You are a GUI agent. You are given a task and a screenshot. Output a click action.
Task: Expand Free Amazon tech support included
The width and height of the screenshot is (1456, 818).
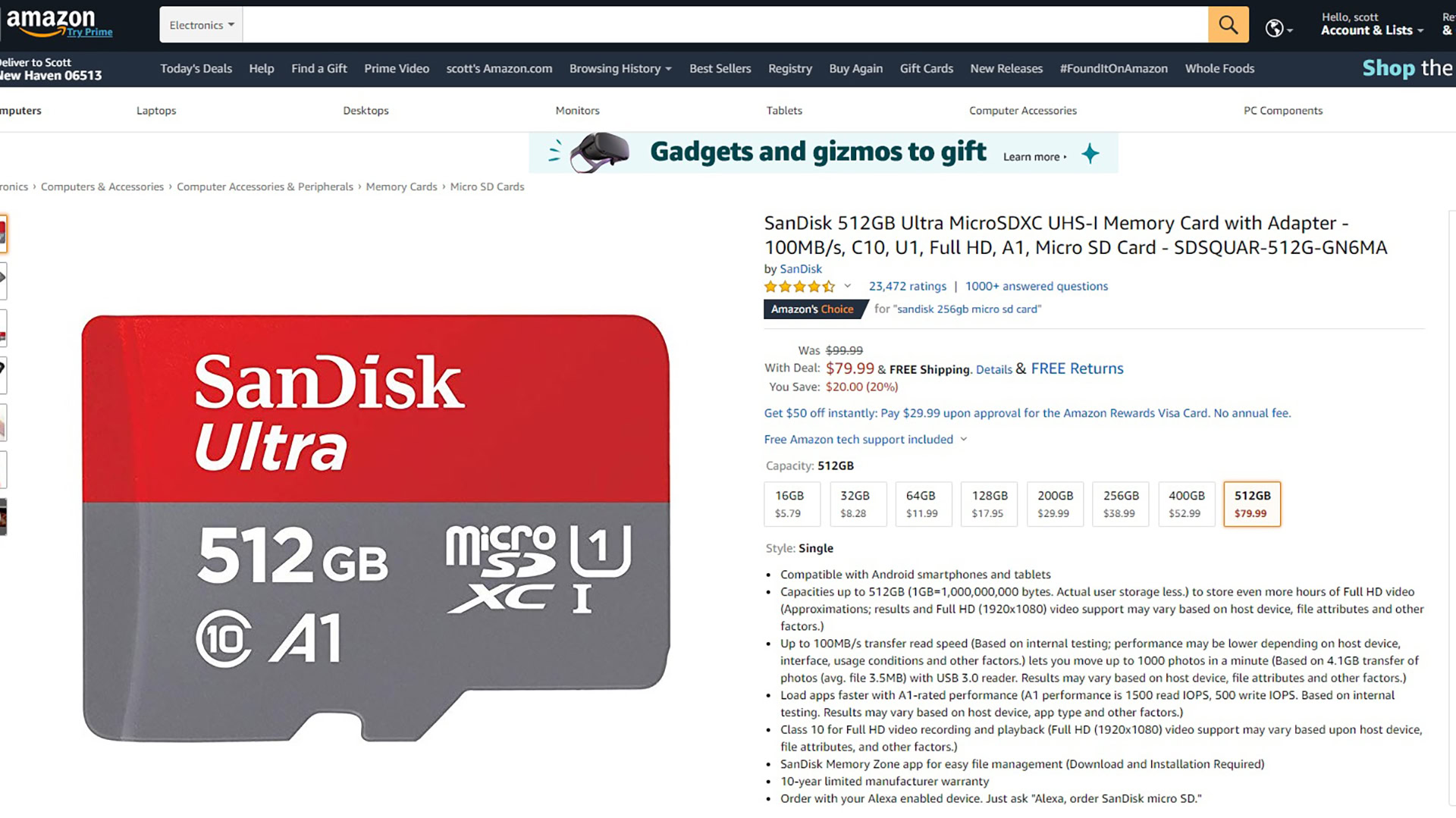tap(865, 440)
